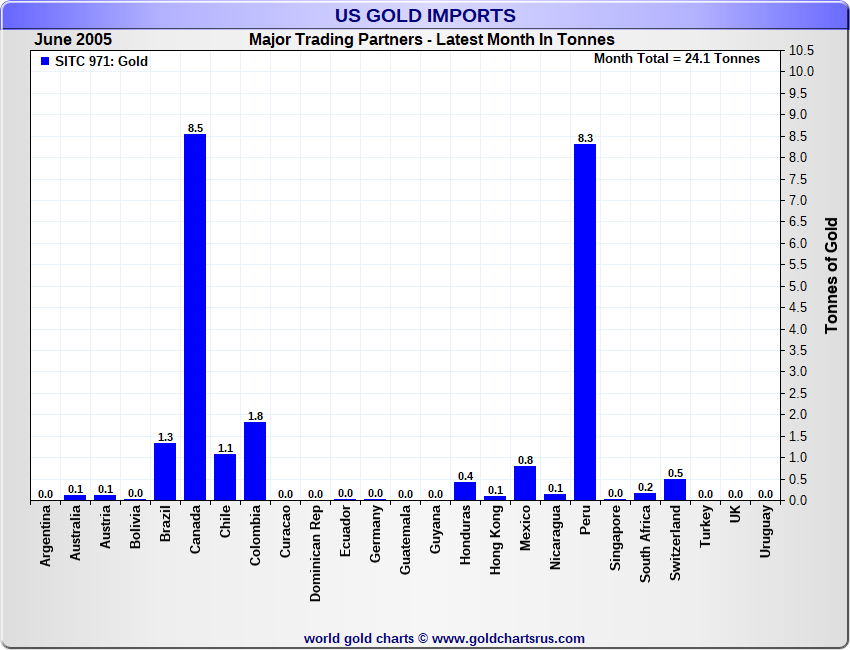Click the 'Curacao' axis label
Image resolution: width=850 pixels, height=650 pixels.
[285, 531]
